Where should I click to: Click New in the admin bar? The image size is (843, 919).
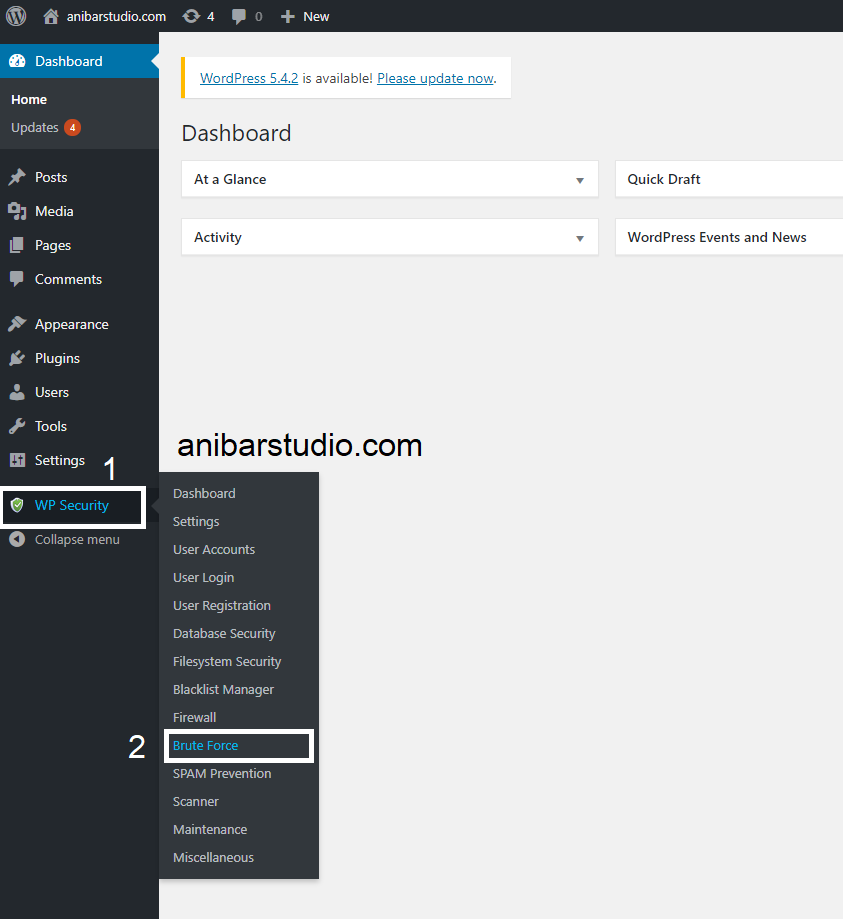pos(316,16)
